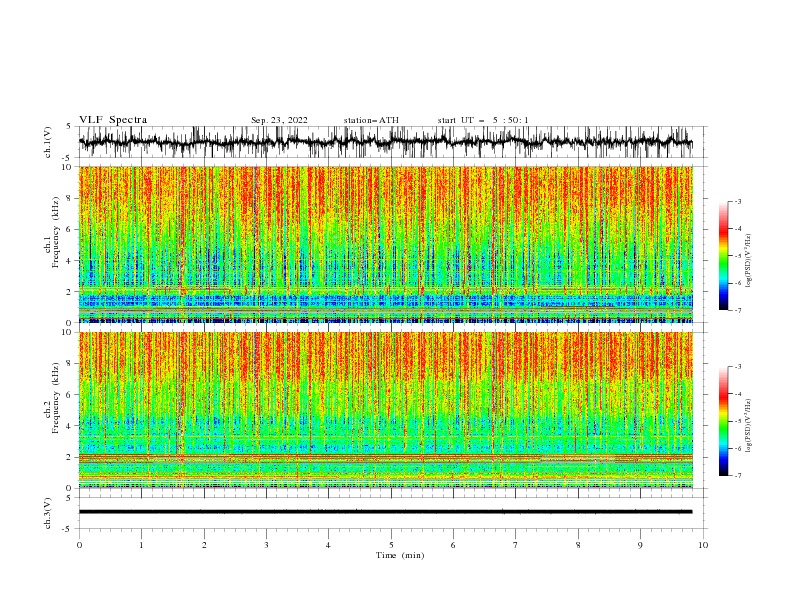
Task: Click time axis tick label 2
Action: click(x=204, y=545)
